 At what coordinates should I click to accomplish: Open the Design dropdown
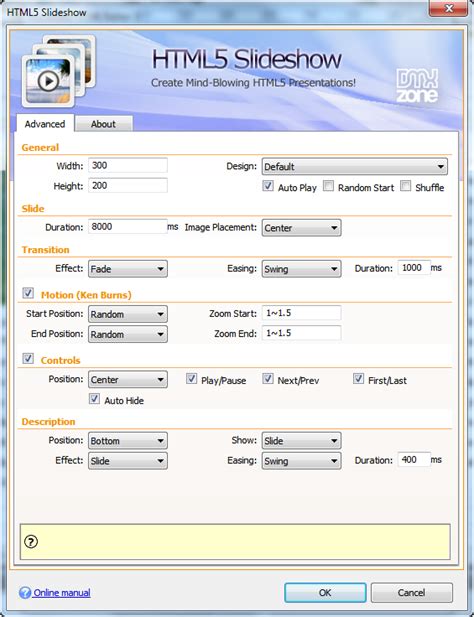[354, 167]
